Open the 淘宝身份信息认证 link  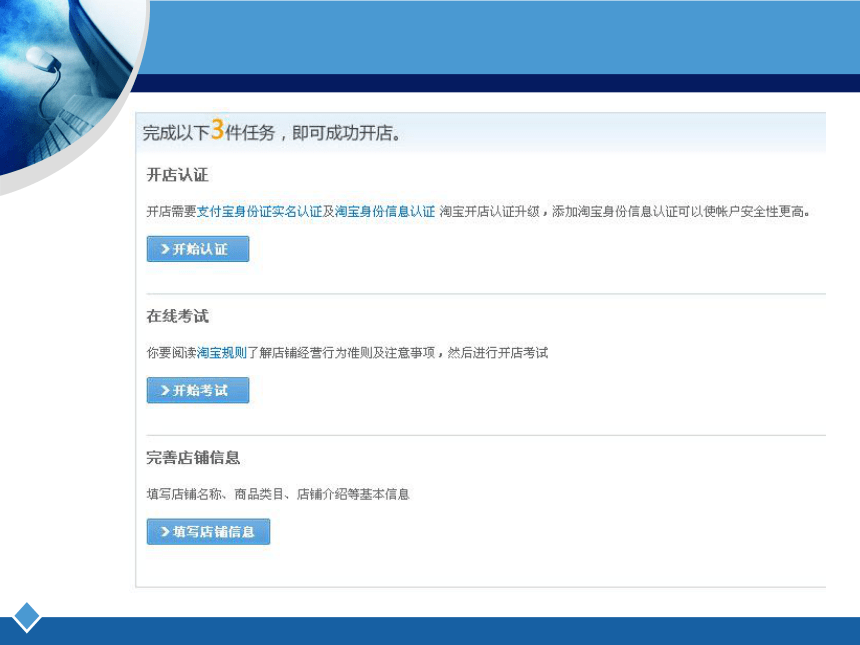pos(385,211)
